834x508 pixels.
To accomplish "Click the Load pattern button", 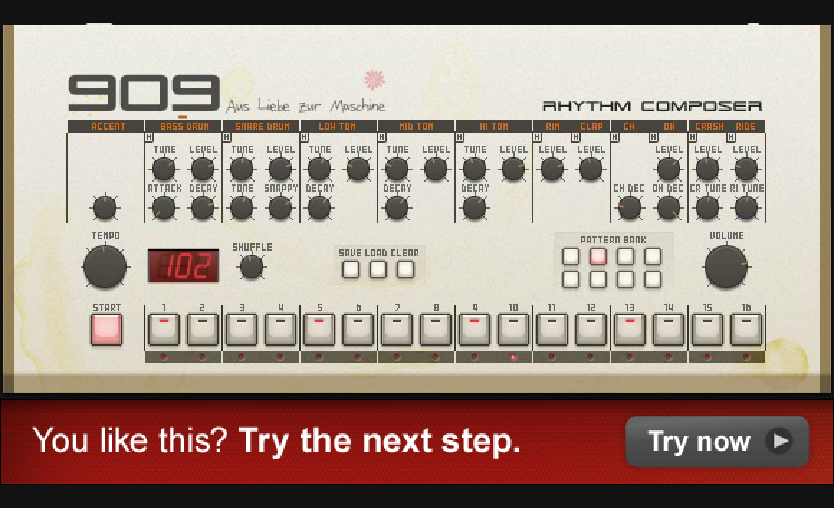I will pyautogui.click(x=378, y=269).
